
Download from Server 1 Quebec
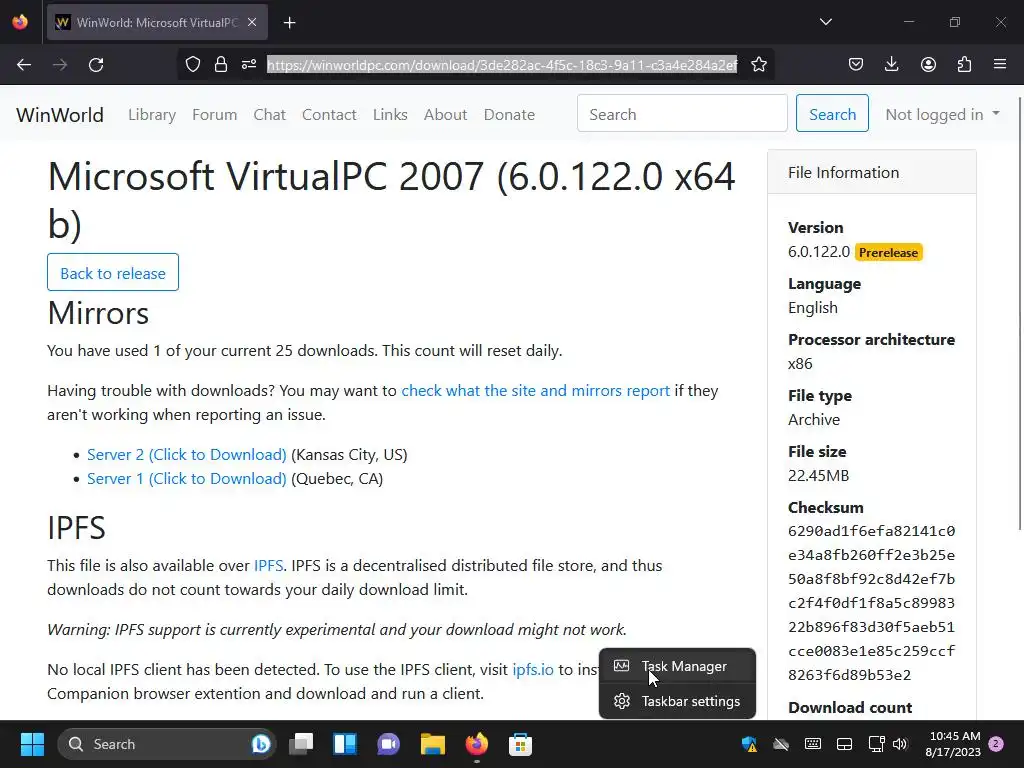coord(187,479)
